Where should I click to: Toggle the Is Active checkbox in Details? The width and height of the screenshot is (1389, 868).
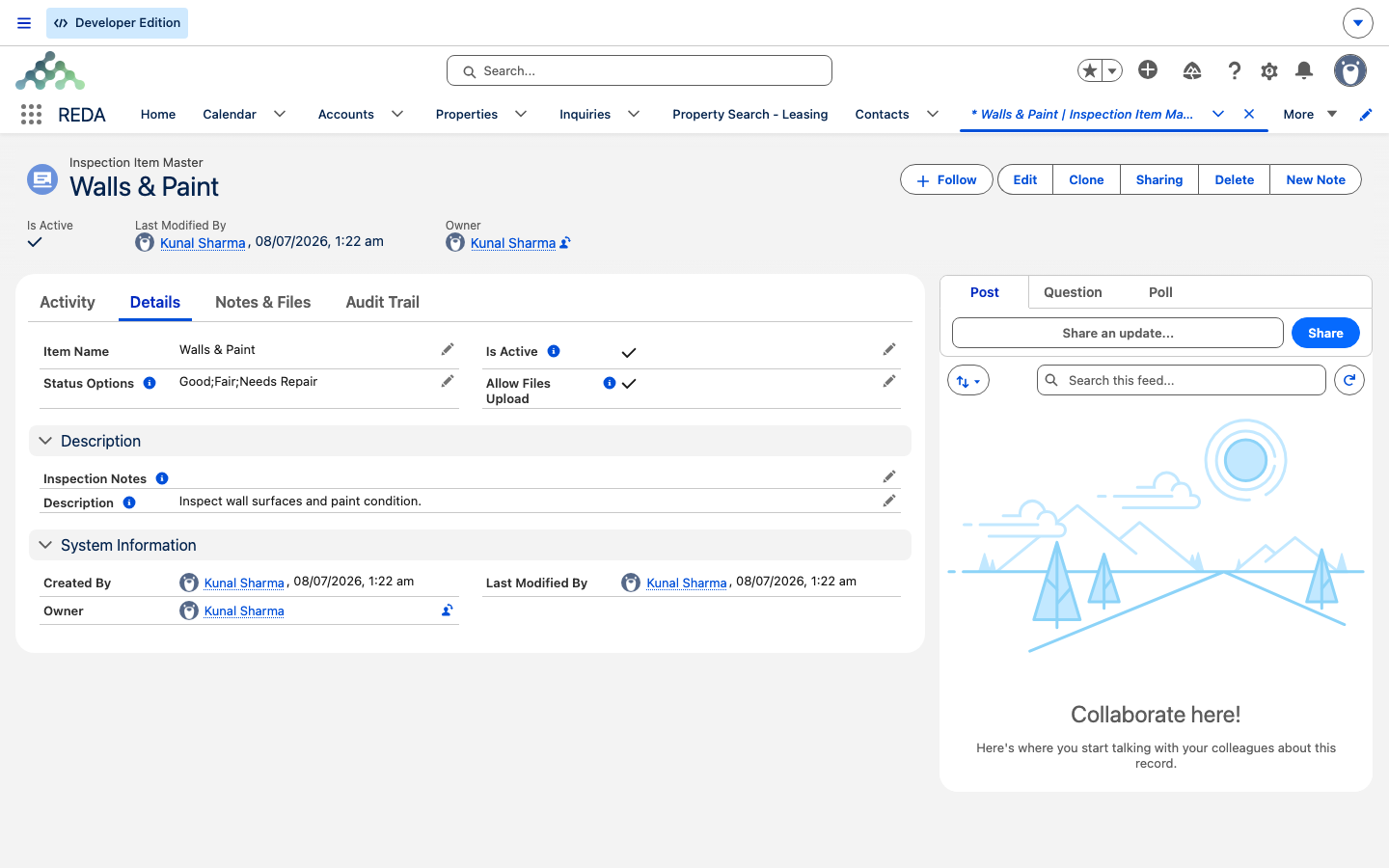(629, 352)
